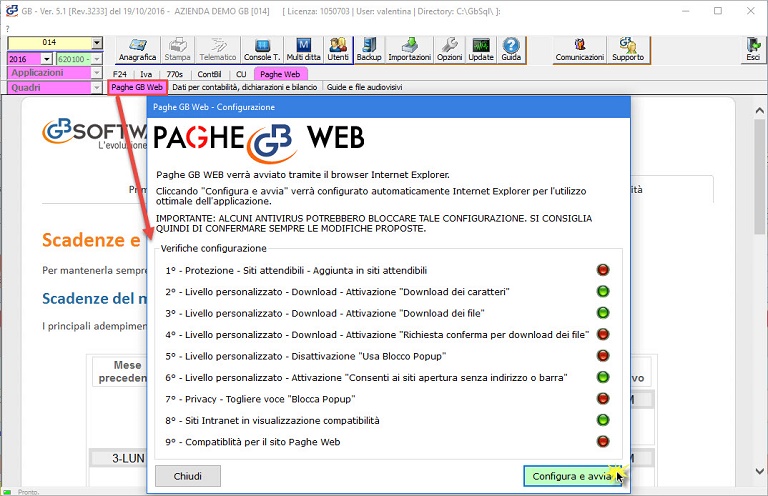Image resolution: width=768 pixels, height=496 pixels.
Task: Open Guide e file audiovisivi sub-tab
Action: pos(364,87)
